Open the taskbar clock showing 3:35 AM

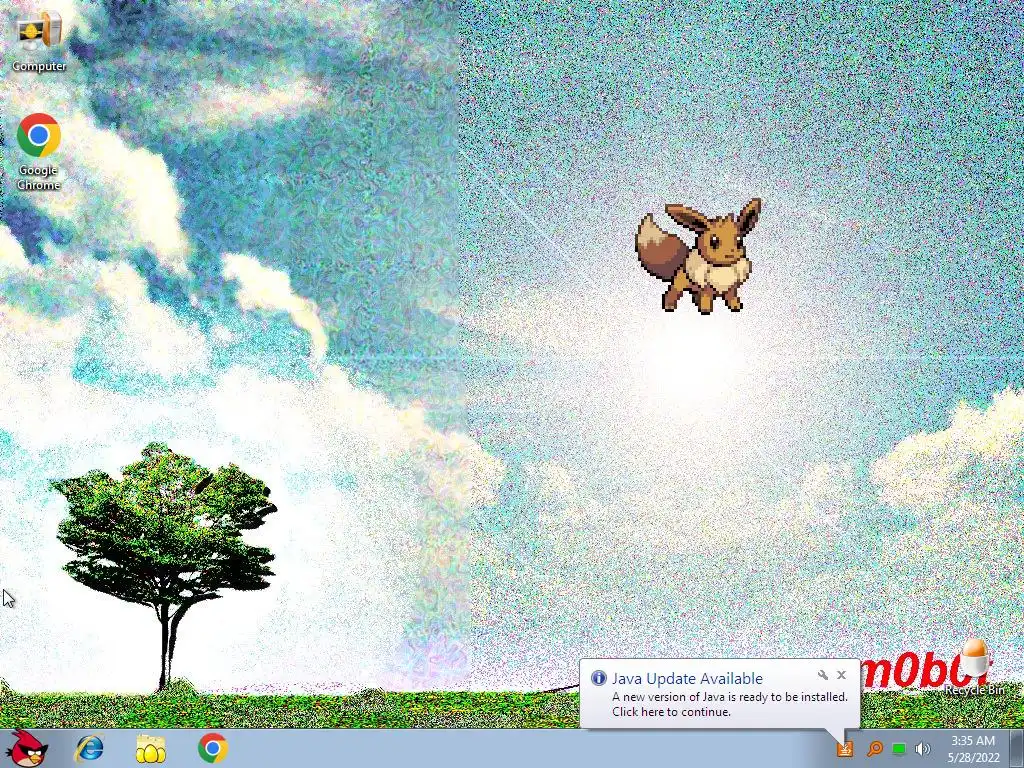974,749
